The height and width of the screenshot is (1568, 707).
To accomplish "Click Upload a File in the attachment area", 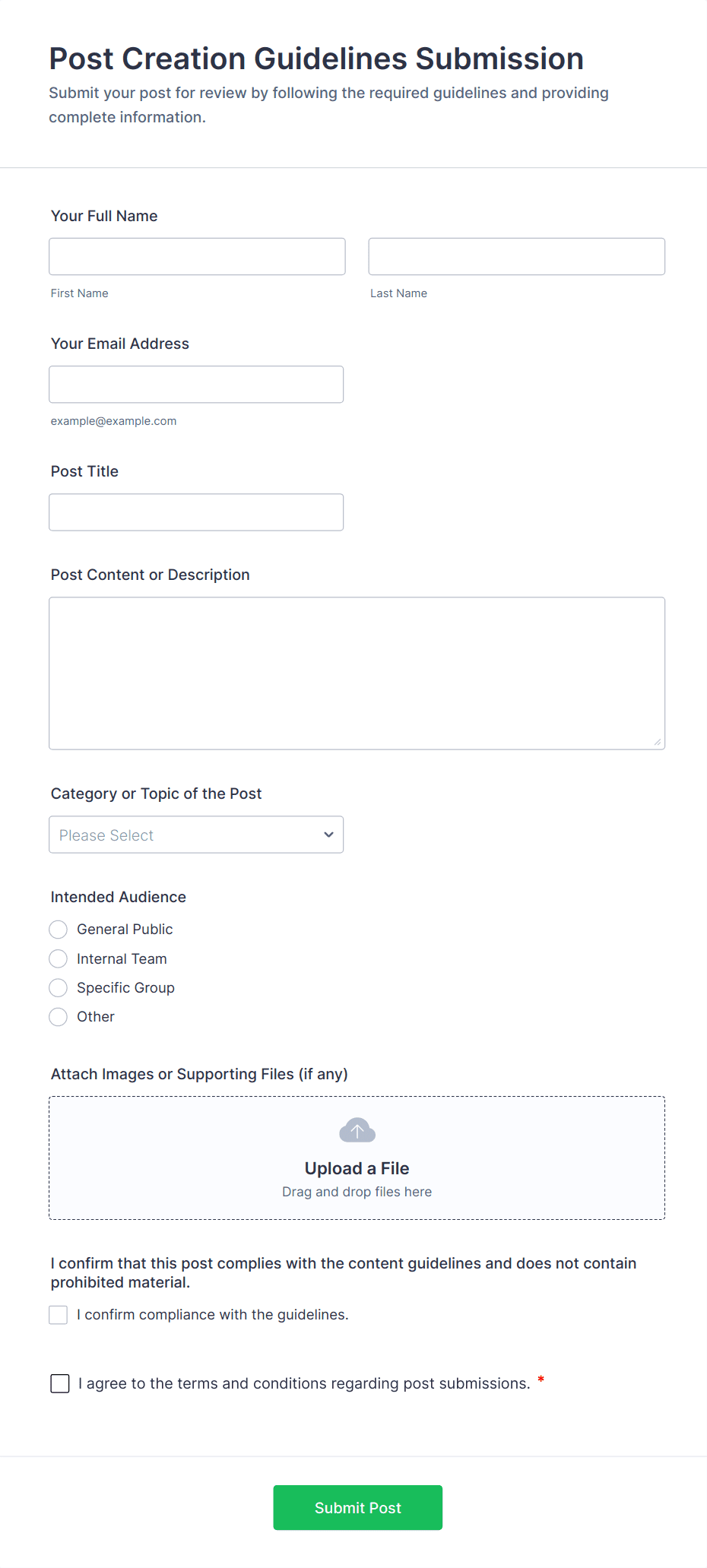I will pos(357,1168).
